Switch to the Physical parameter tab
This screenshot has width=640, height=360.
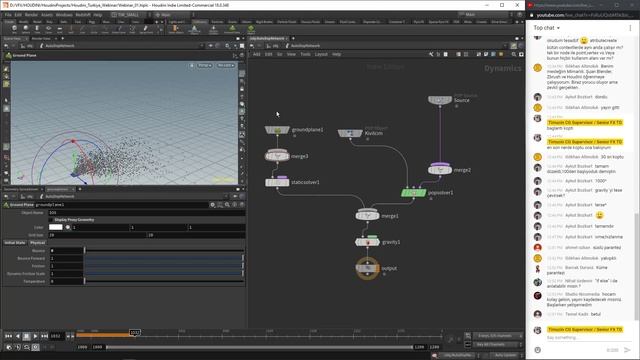[x=38, y=242]
